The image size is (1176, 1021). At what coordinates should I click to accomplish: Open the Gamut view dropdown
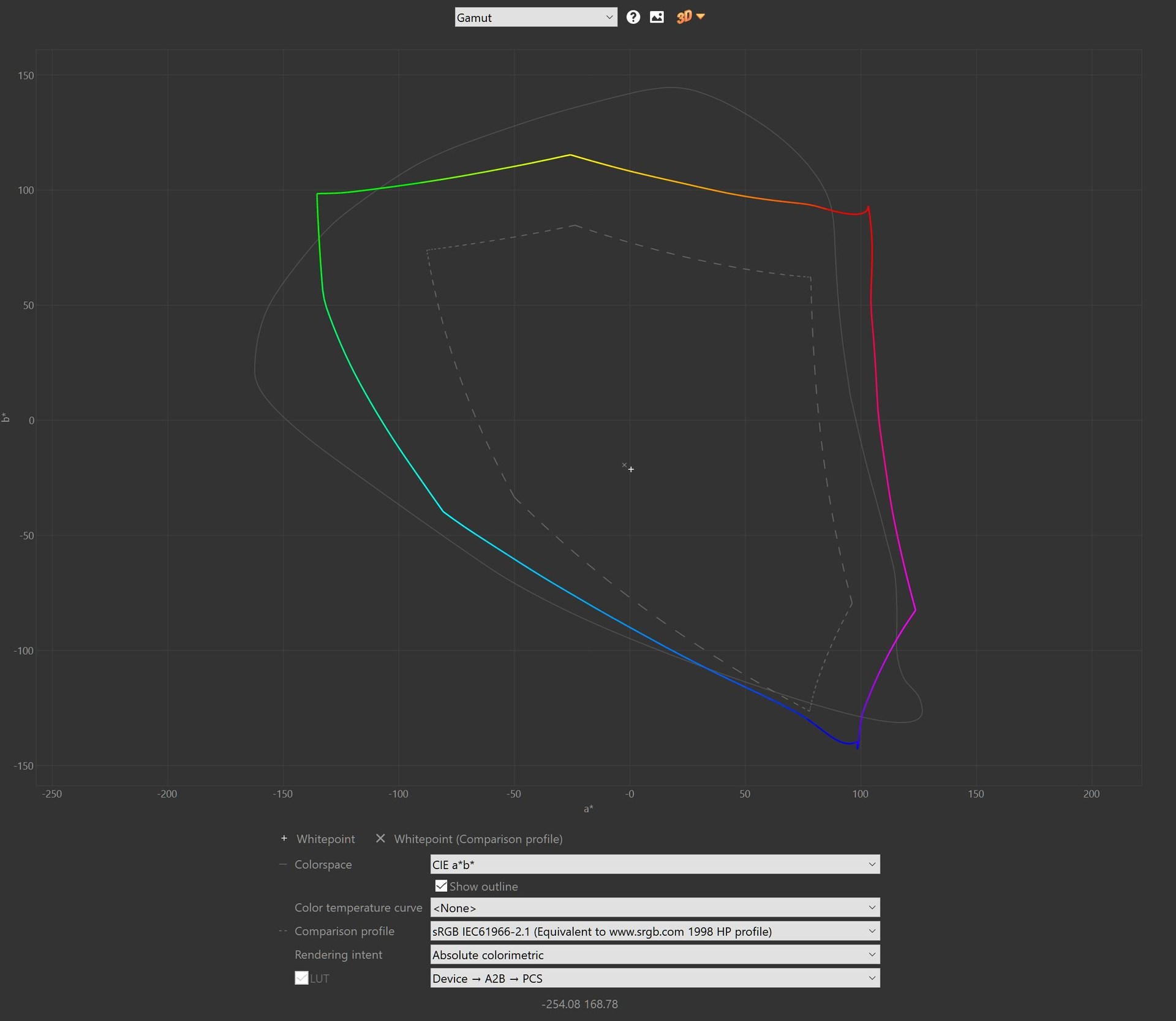tap(535, 17)
